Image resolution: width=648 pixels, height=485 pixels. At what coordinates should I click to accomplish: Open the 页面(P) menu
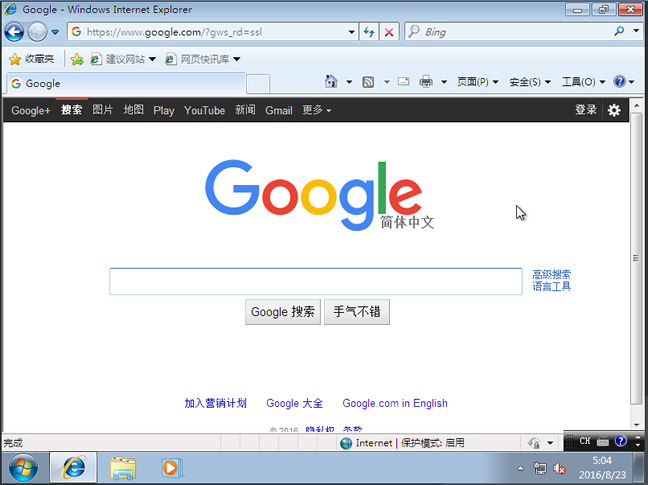coord(477,82)
